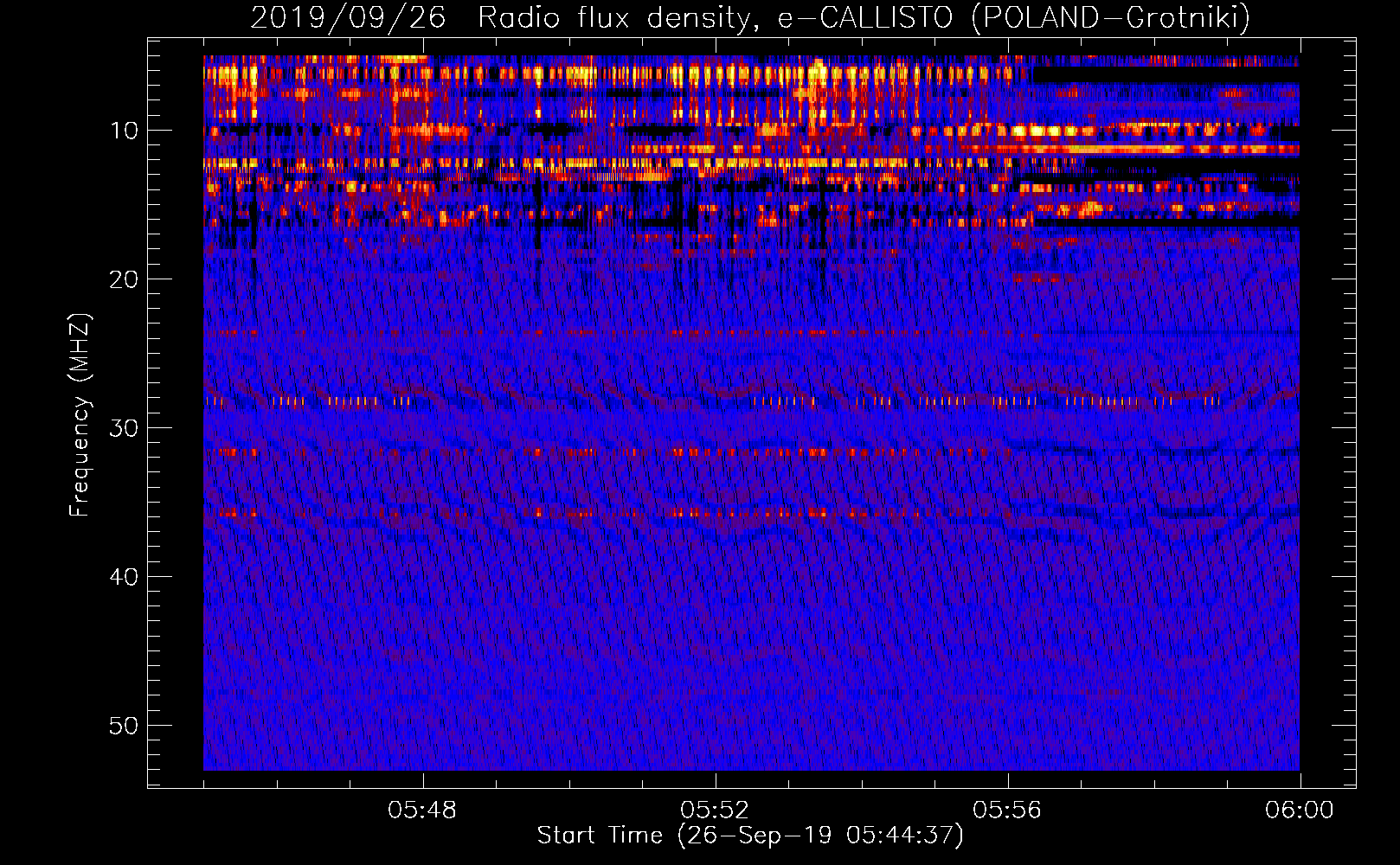Click the plot title mentioning e-CALLISTO (POLAND-Grotniki)
This screenshot has height=865, width=1400.
click(x=750, y=17)
